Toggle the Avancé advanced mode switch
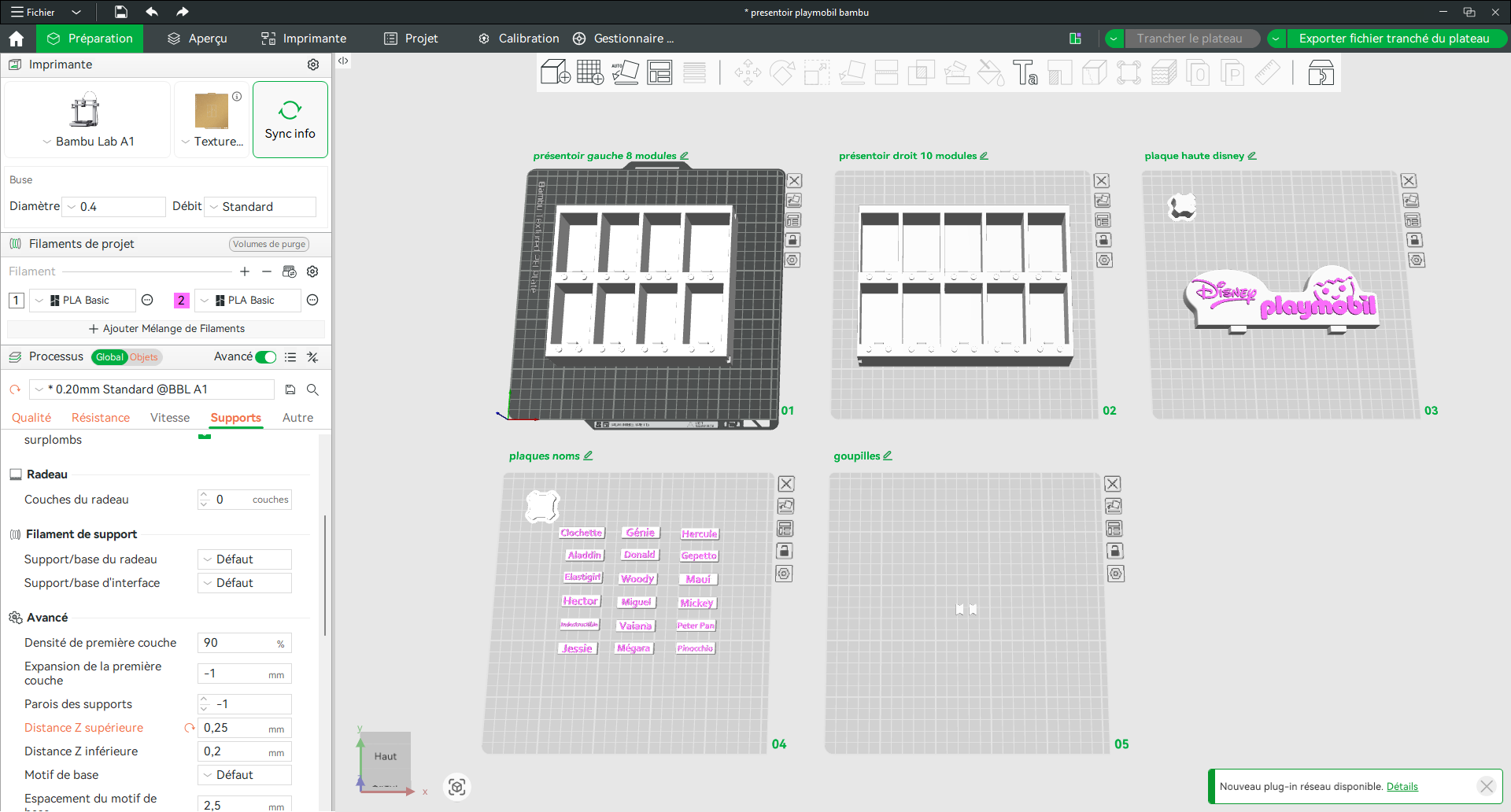This screenshot has height=812, width=1511. (266, 357)
